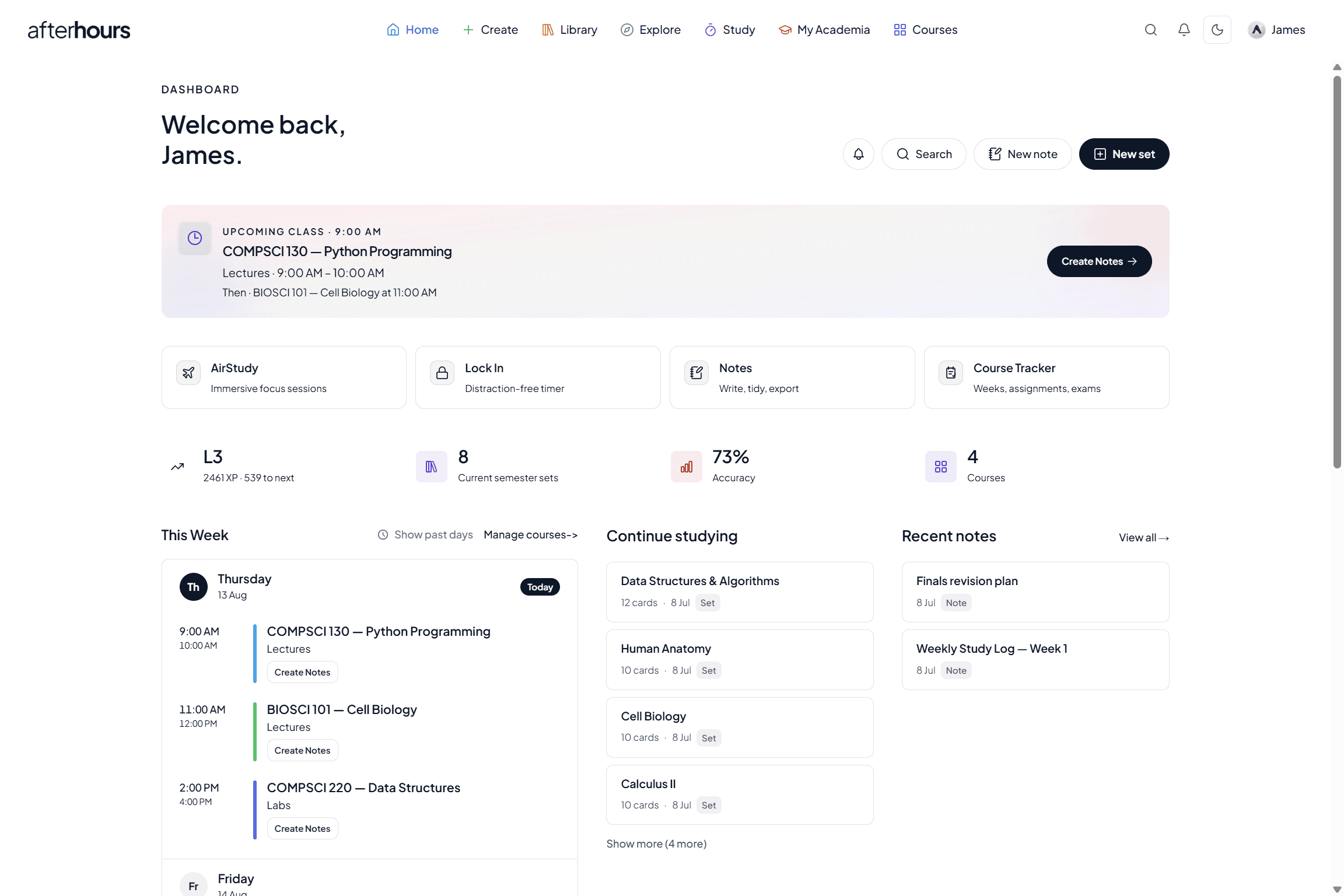This screenshot has width=1344, height=896.
Task: Expand Show more (4 more) sets
Action: click(656, 844)
